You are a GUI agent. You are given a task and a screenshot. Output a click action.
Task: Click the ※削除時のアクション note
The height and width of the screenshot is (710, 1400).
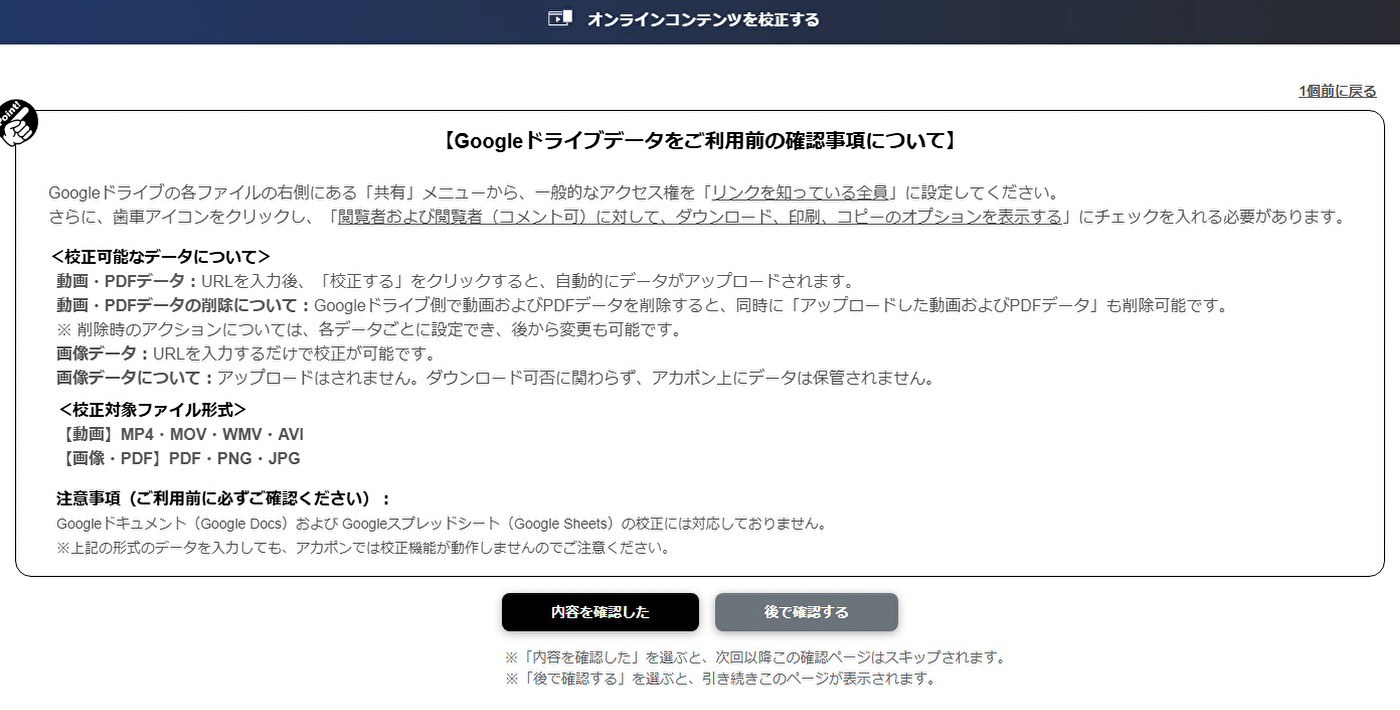coord(369,329)
